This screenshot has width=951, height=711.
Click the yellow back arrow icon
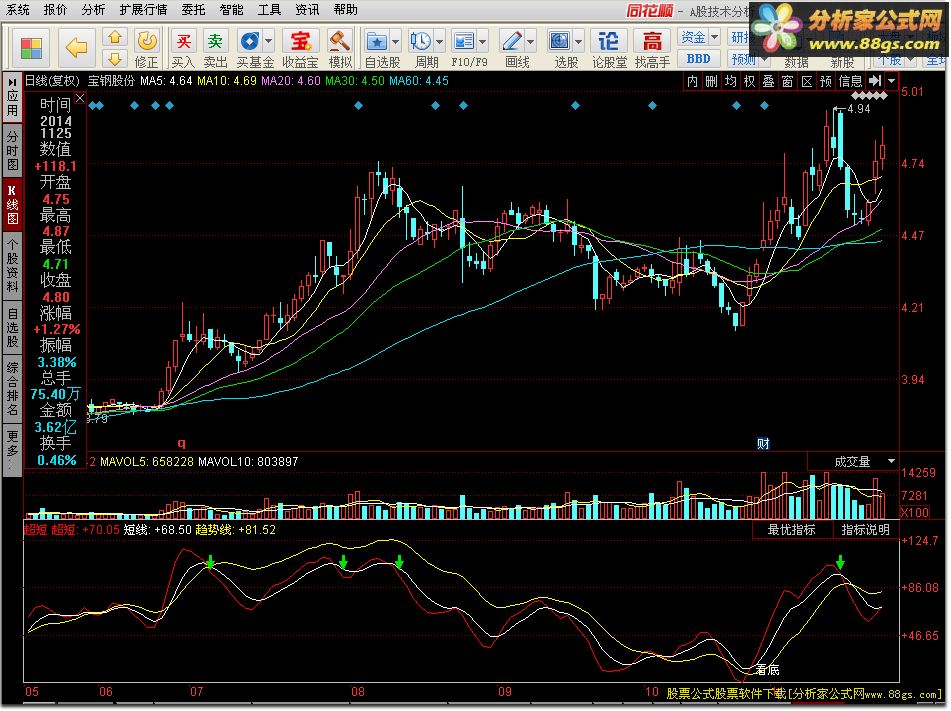coord(77,47)
